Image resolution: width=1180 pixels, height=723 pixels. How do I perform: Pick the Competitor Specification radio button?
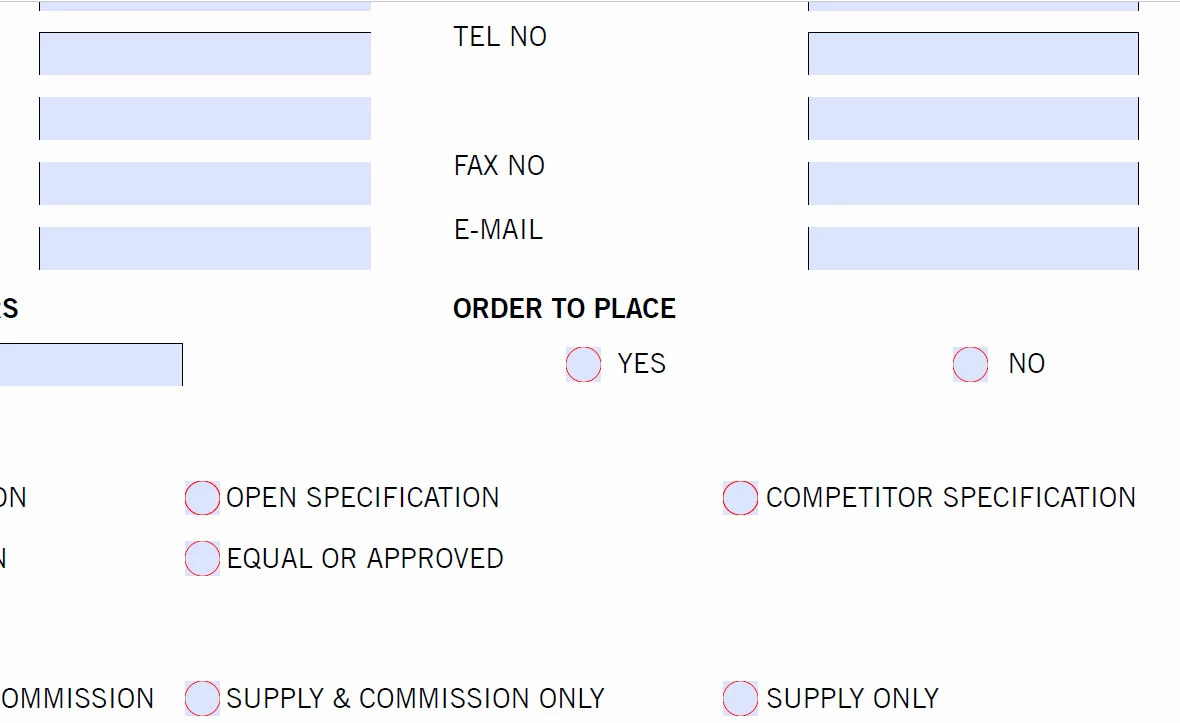[741, 498]
